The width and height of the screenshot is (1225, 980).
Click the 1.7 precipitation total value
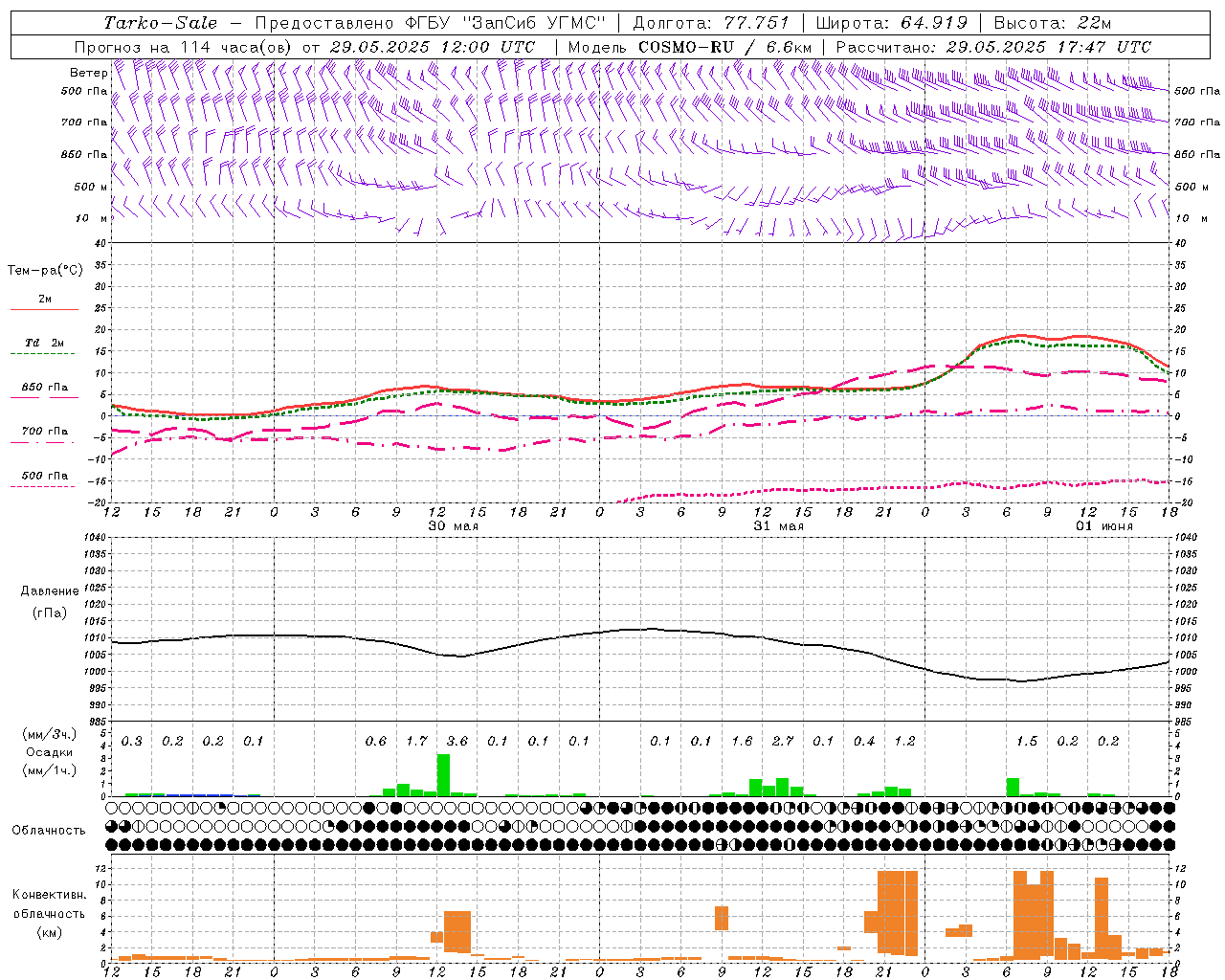pos(416,741)
